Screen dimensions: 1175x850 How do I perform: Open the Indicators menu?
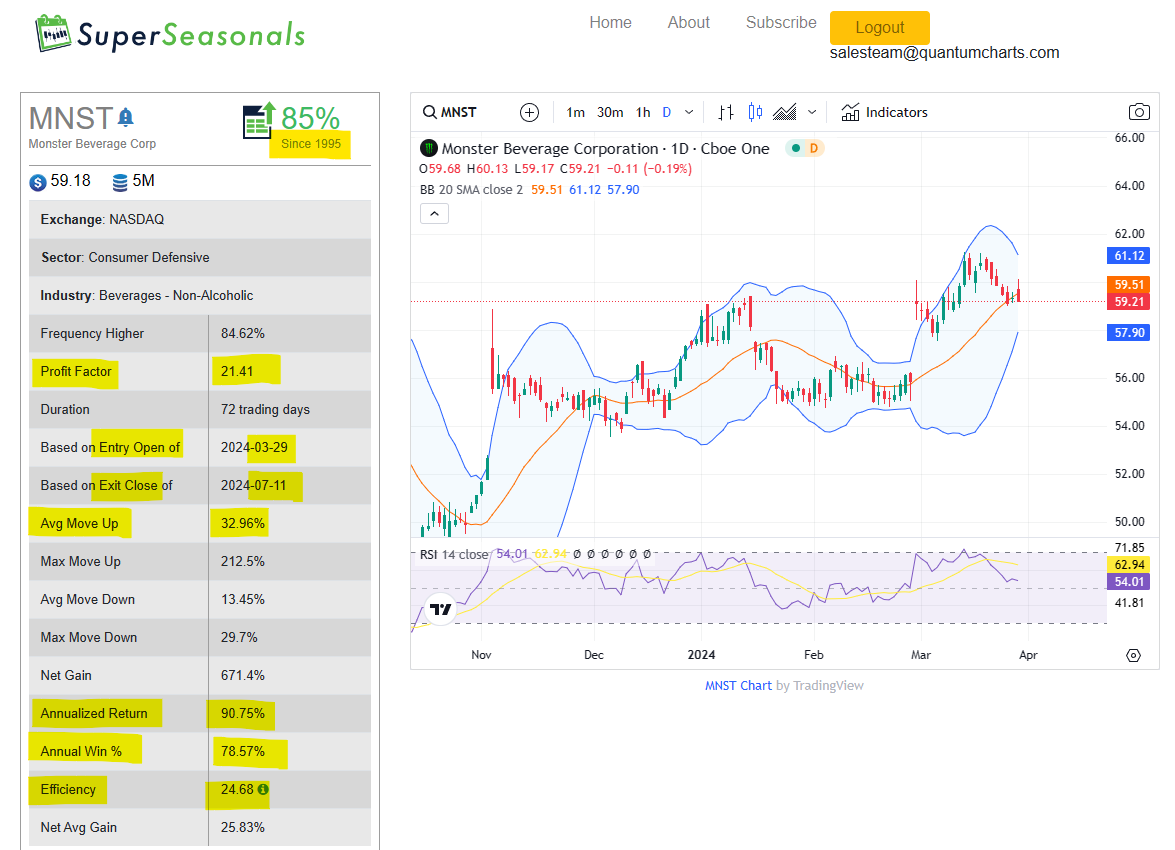coord(884,112)
